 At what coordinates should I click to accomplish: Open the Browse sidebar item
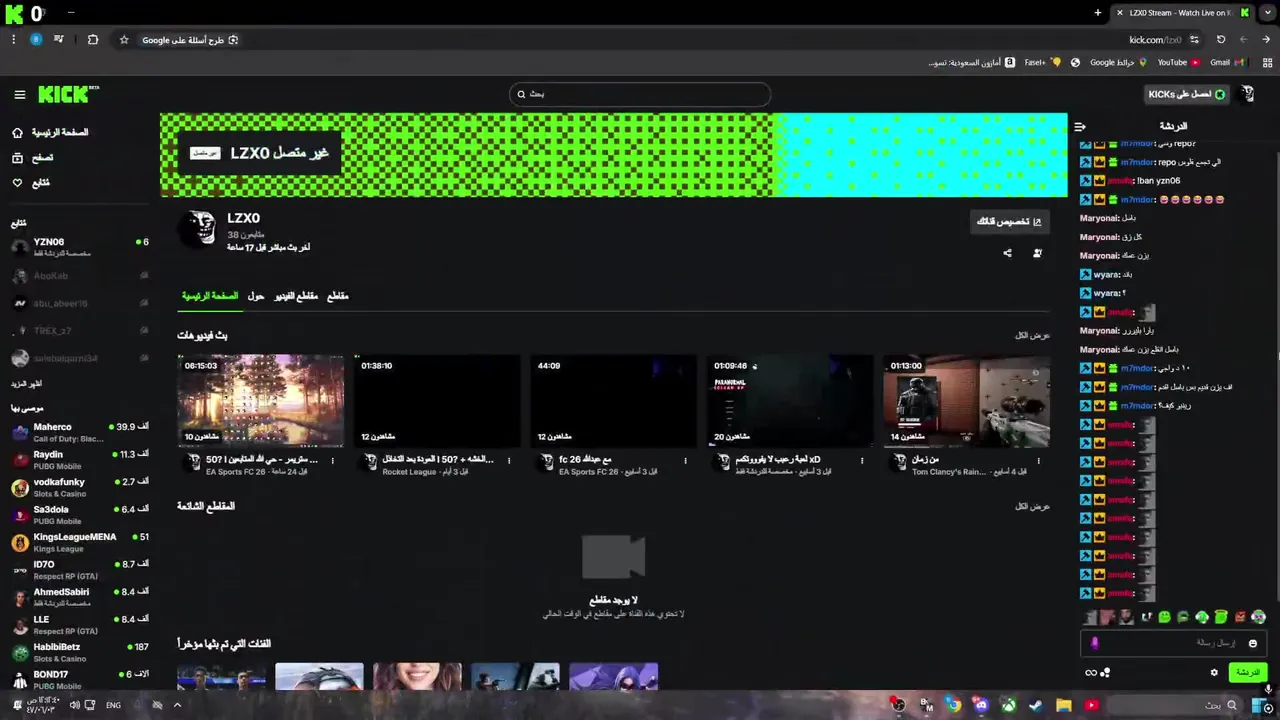[33, 158]
